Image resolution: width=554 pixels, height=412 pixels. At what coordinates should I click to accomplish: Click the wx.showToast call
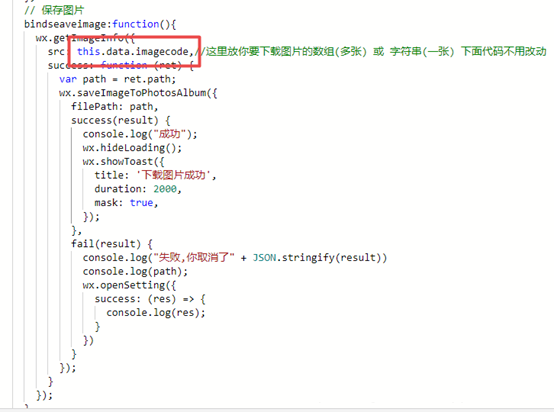[x=123, y=162]
